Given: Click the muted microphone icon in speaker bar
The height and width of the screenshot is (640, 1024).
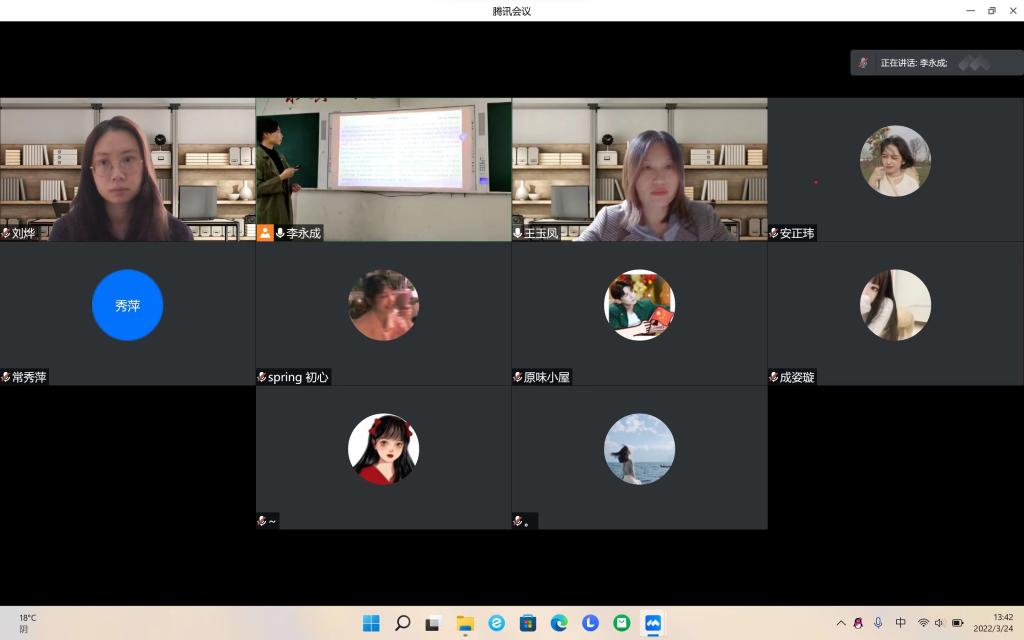Looking at the screenshot, I should 863,63.
